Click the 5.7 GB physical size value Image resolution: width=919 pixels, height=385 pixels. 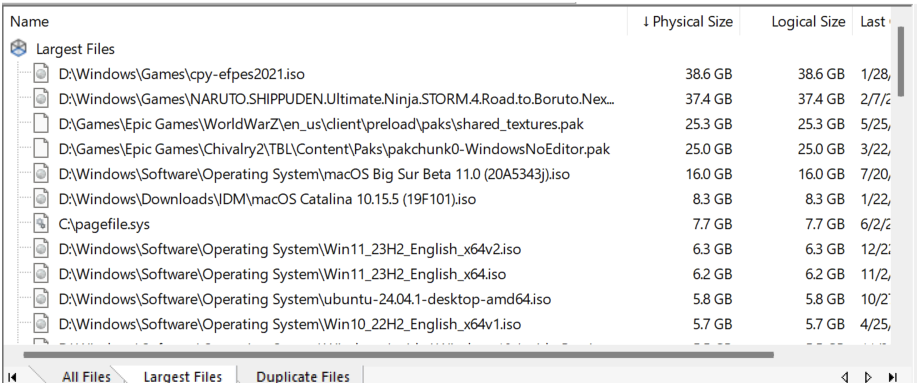(714, 324)
